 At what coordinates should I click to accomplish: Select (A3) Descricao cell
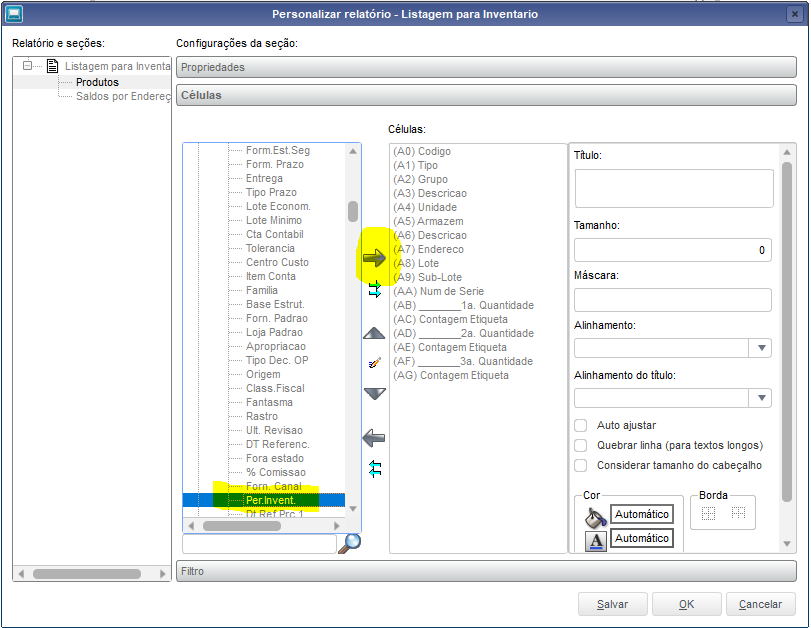[x=430, y=193]
